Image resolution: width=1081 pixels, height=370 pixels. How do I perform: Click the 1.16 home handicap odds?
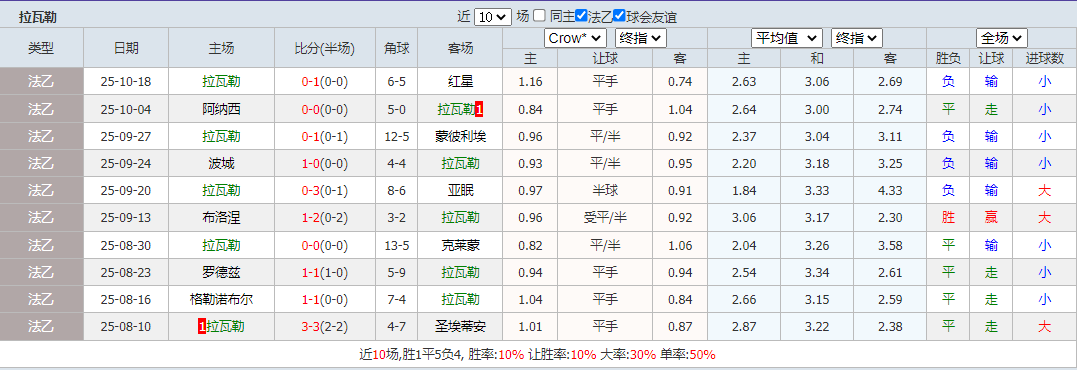coord(530,81)
